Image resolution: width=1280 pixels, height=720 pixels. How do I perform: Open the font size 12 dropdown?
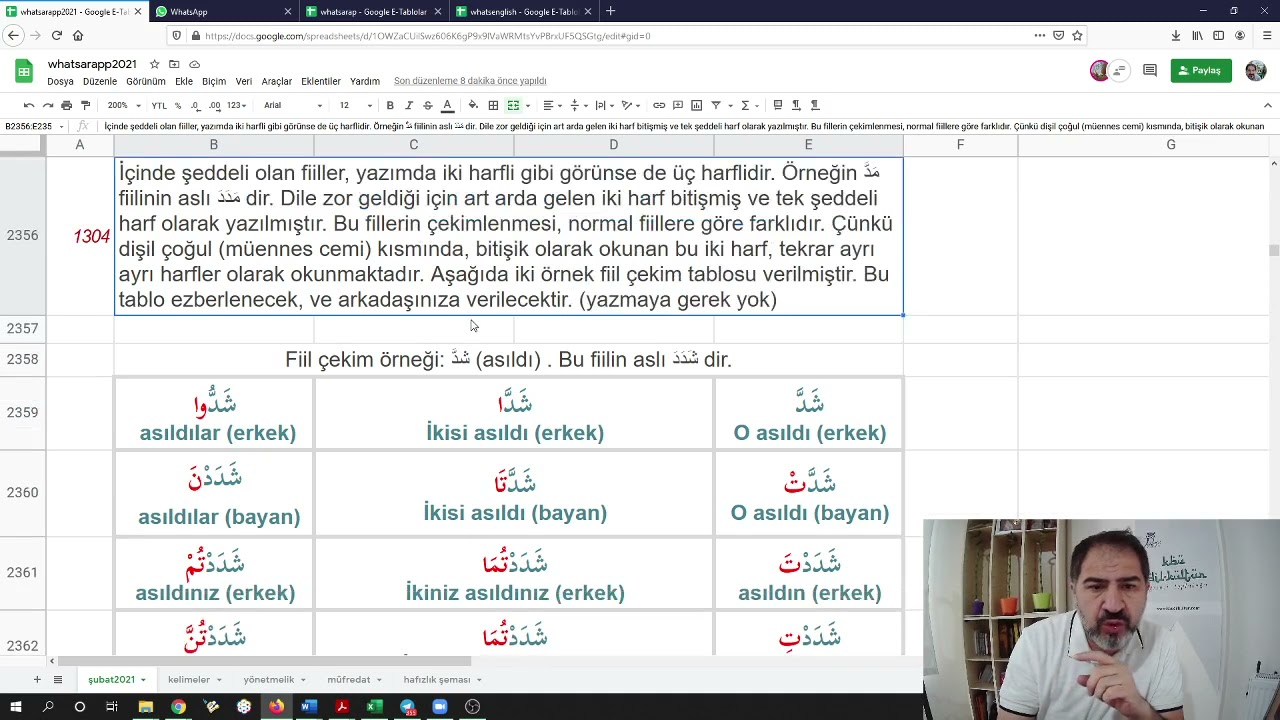[355, 105]
